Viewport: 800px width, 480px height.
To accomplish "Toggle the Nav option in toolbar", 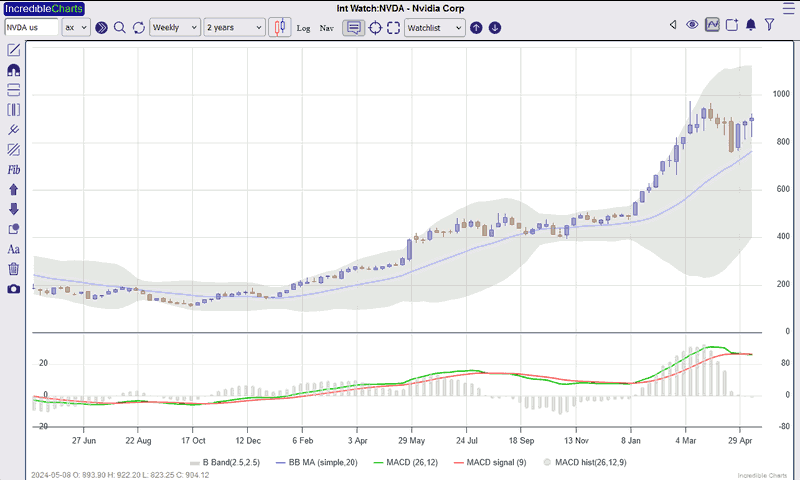I will point(327,28).
